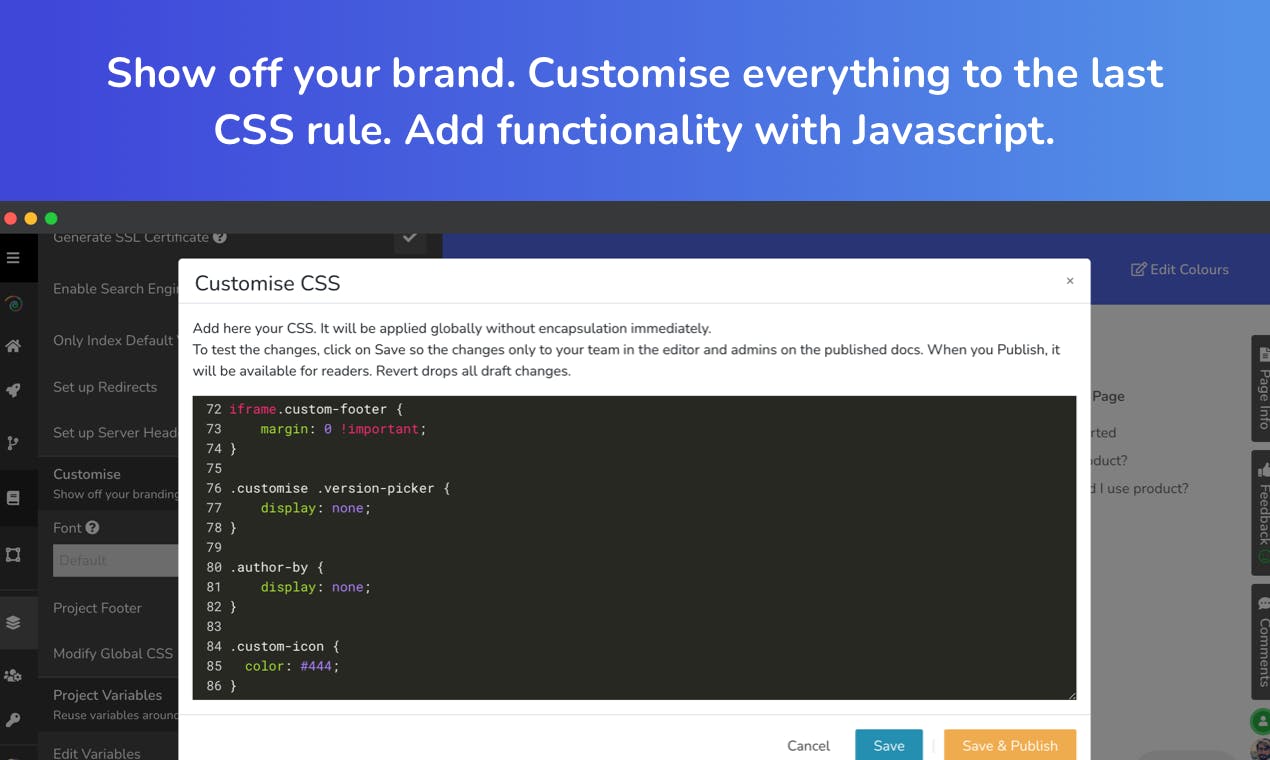Click the book documentation icon in sidebar
The height and width of the screenshot is (760, 1270).
tap(13, 498)
